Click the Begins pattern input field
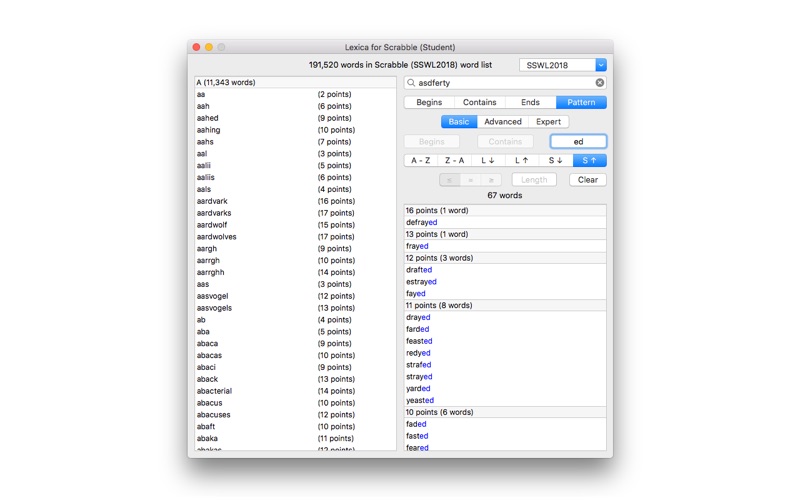The width and height of the screenshot is (800, 500). (432, 141)
